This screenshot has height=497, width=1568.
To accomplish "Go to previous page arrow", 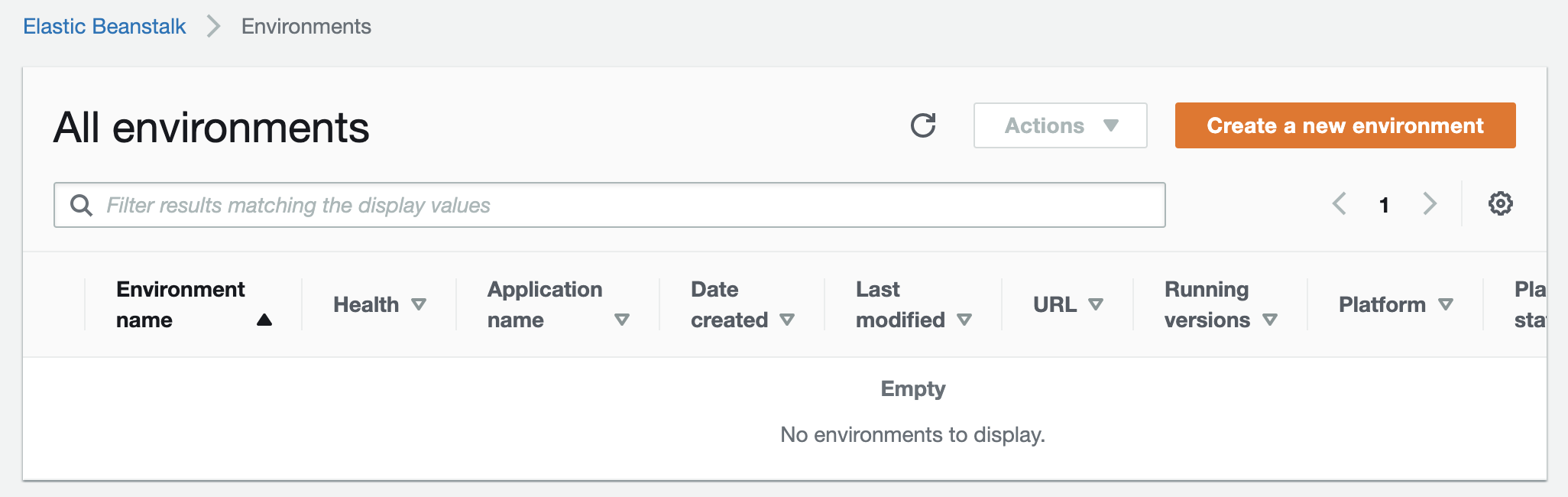I will [1339, 204].
